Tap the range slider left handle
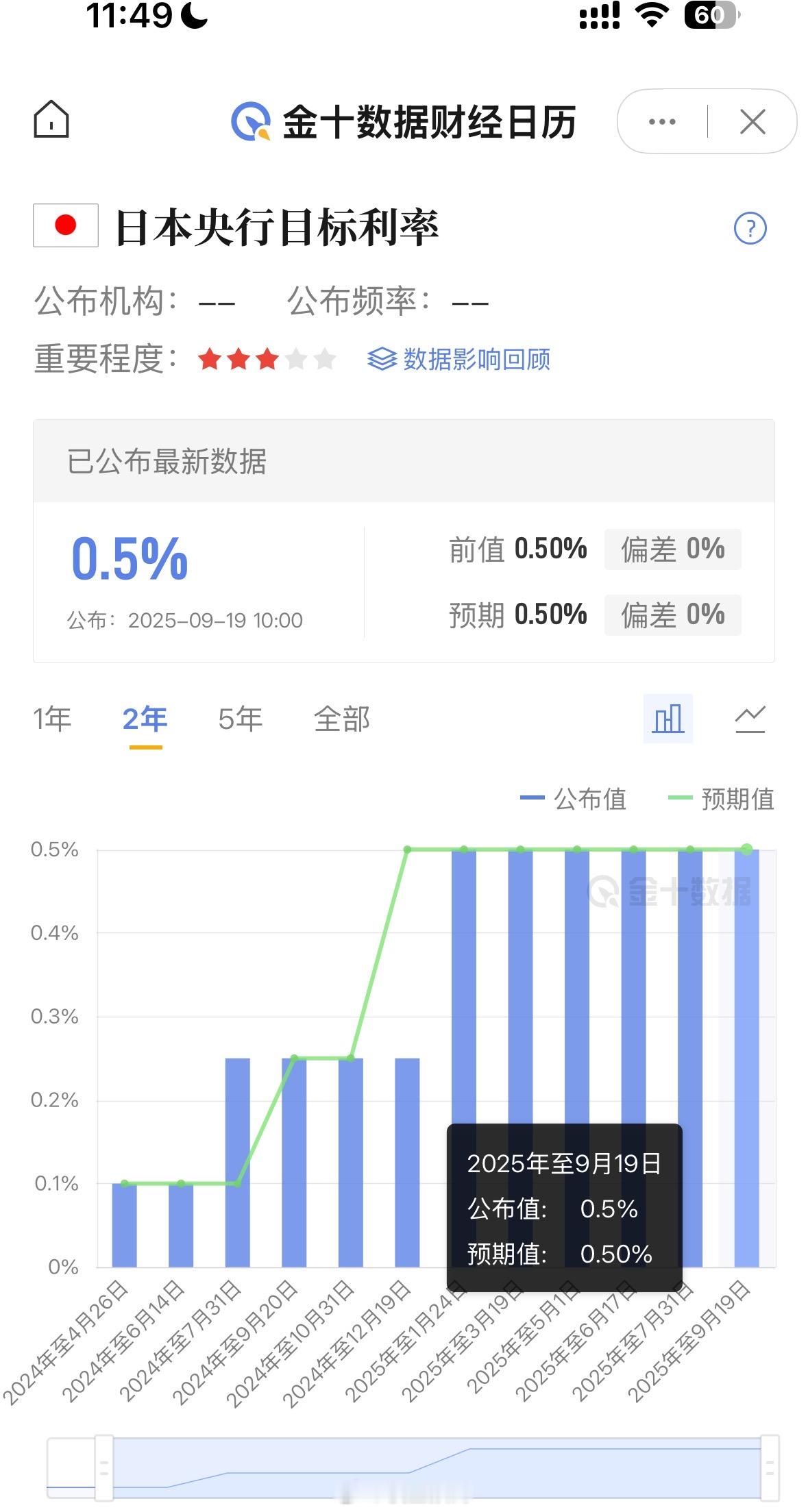Viewport: 808px width, 1512px height. click(104, 1468)
